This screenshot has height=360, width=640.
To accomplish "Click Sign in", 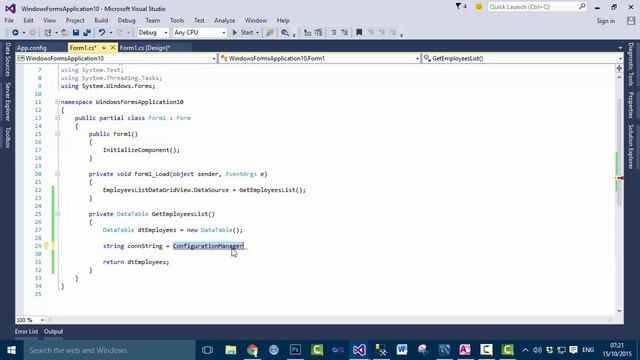I will pos(606,21).
